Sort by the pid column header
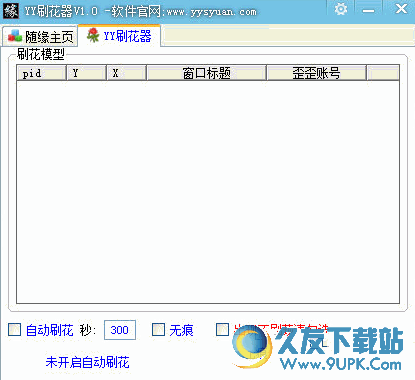The height and width of the screenshot is (380, 415). pos(41,73)
